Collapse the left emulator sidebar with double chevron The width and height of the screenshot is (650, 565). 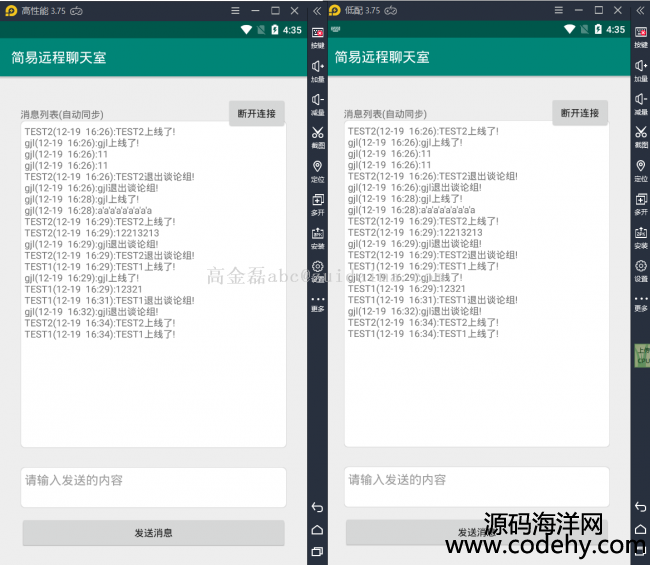point(317,10)
